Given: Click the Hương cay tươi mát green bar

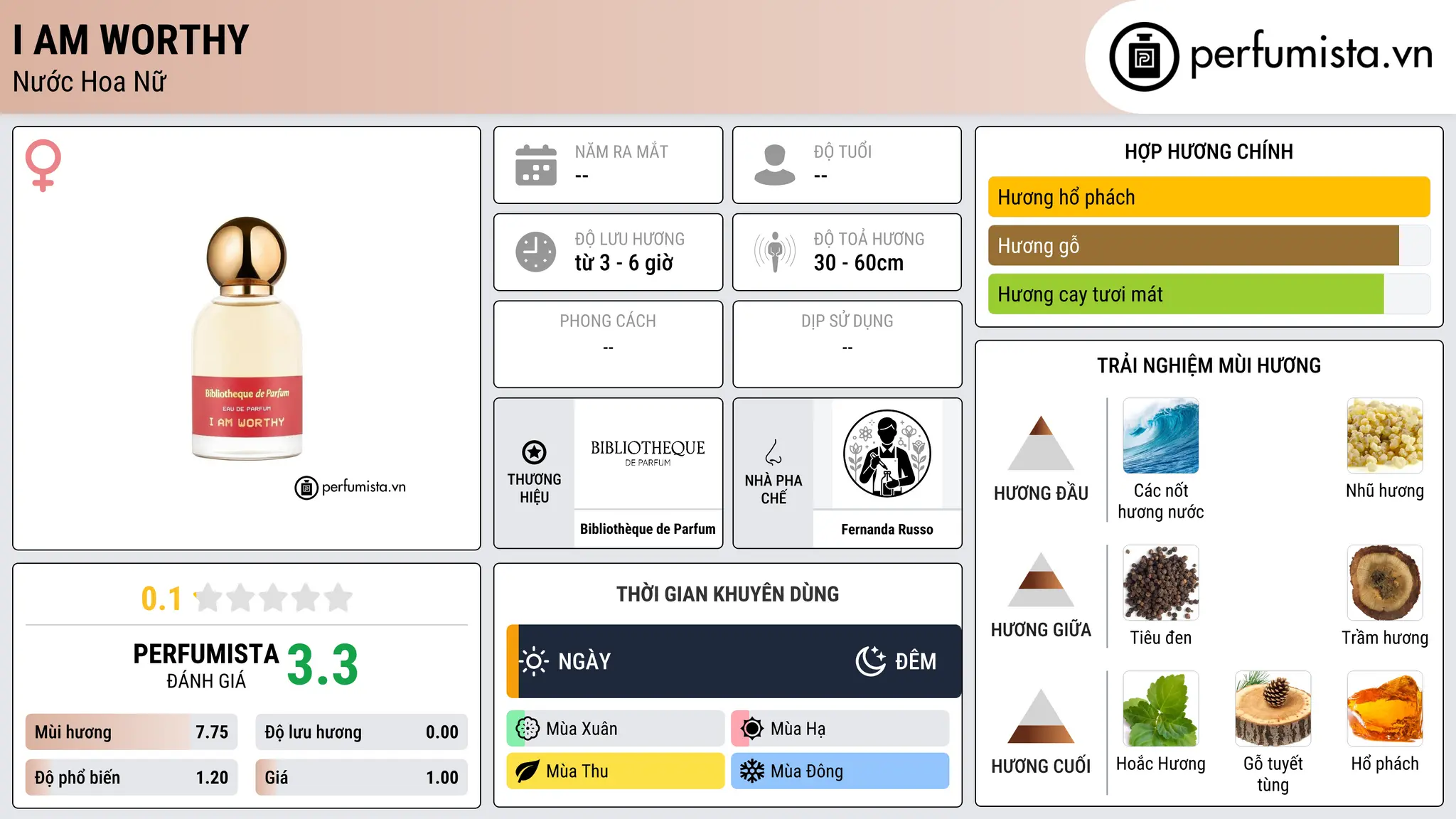Looking at the screenshot, I should pos(1209,294).
